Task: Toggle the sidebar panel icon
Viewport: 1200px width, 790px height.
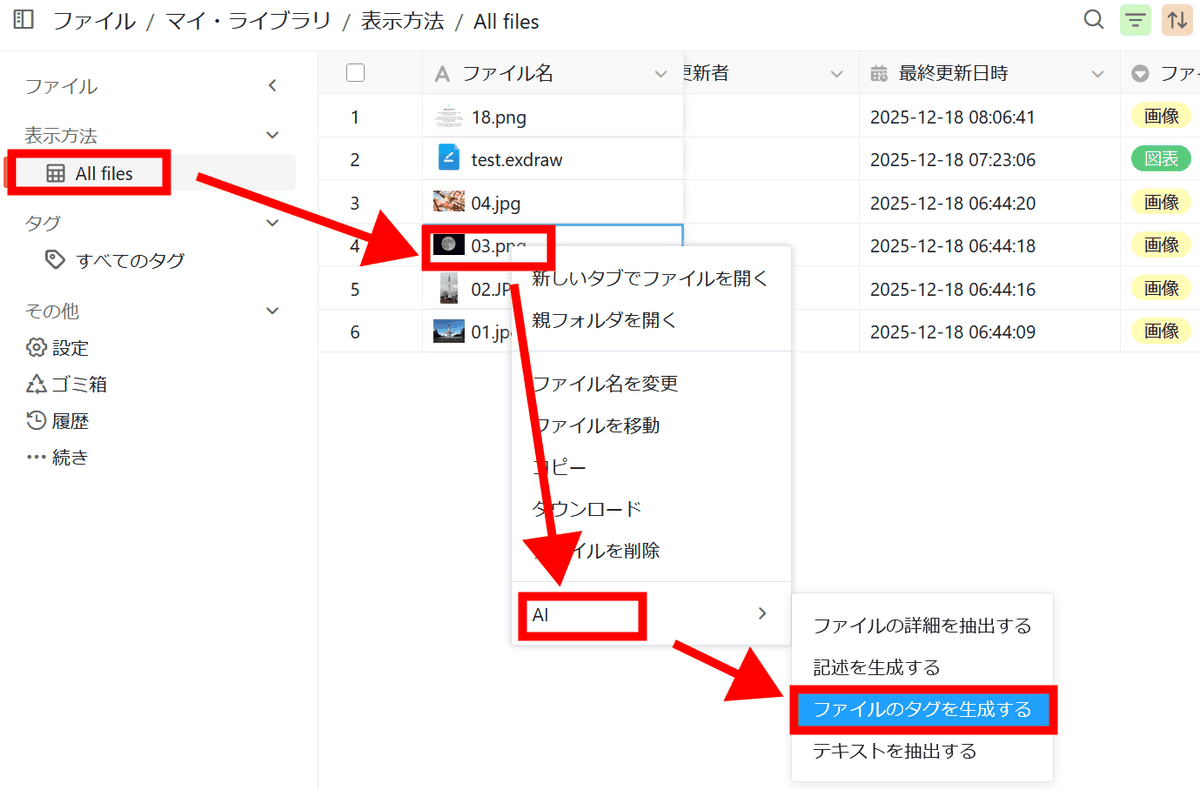Action: [x=23, y=20]
